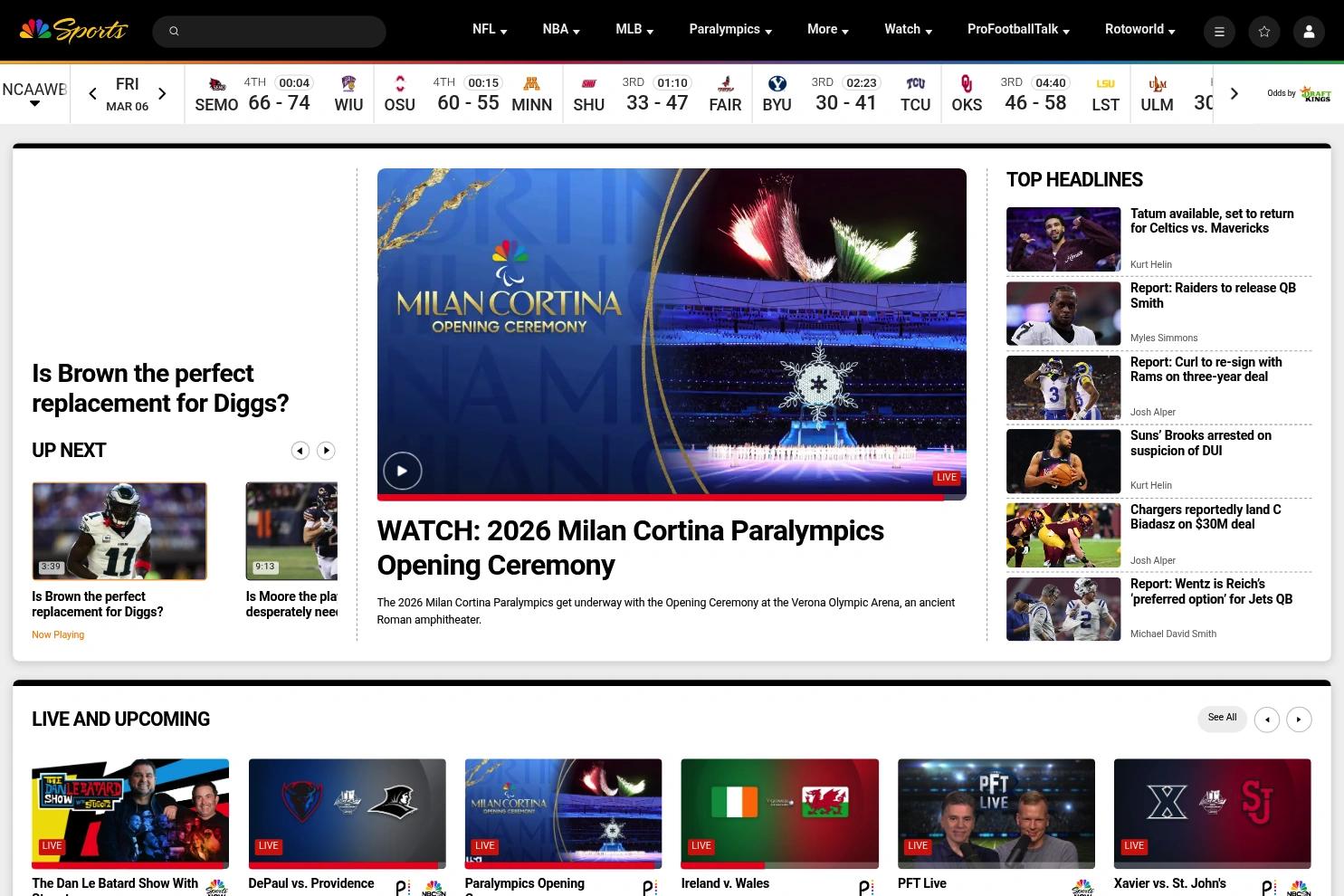
Task: Read 'Tatum available, set to return' headline
Action: point(1212,221)
